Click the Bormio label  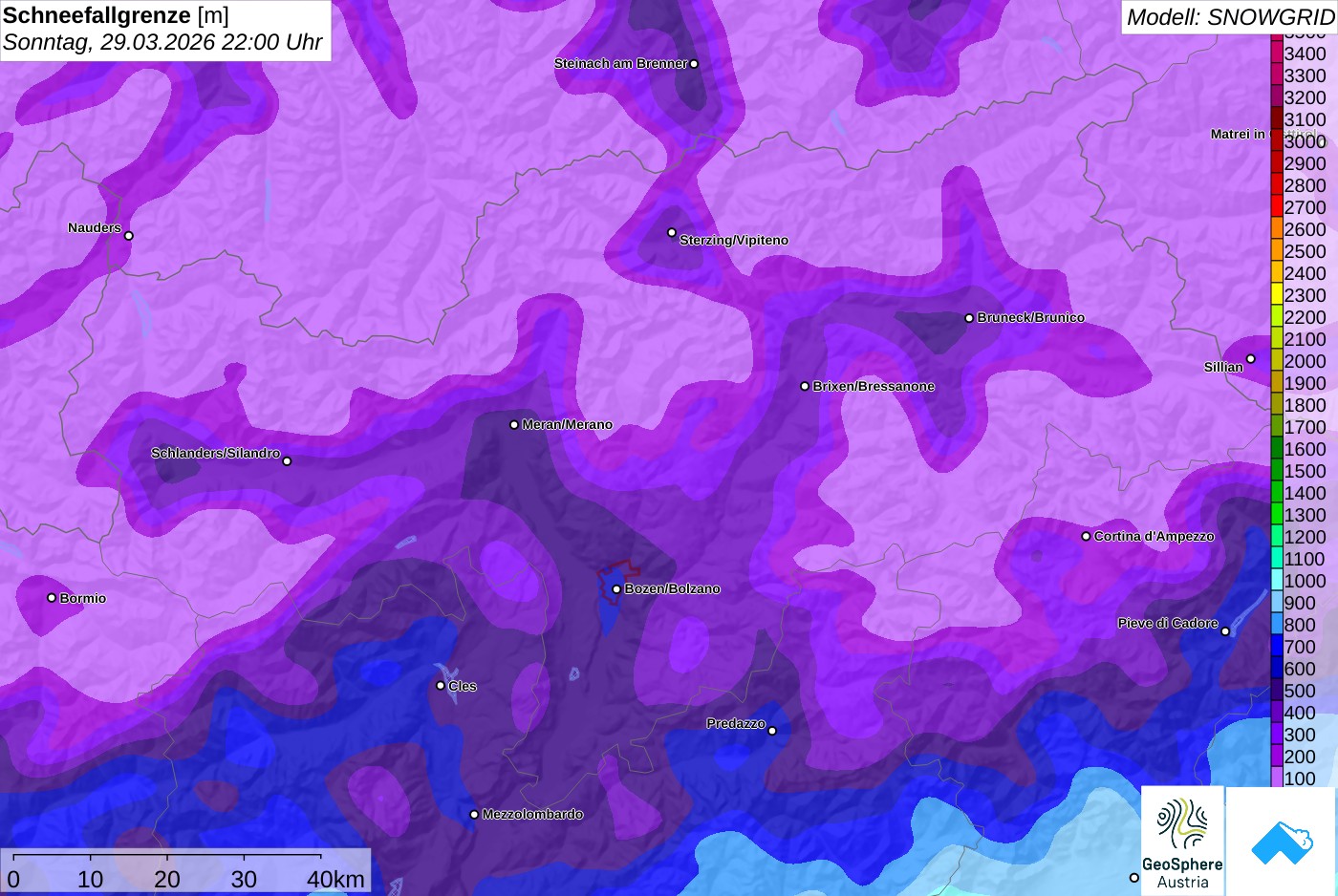pyautogui.click(x=83, y=599)
